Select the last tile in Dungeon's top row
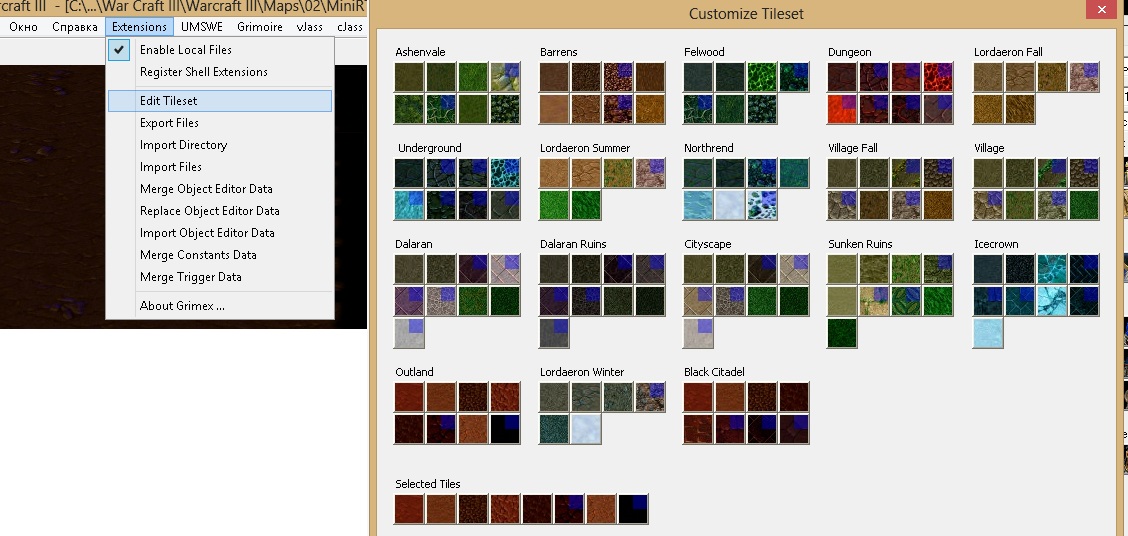Screen dimensions: 1128x536 click(x=937, y=77)
